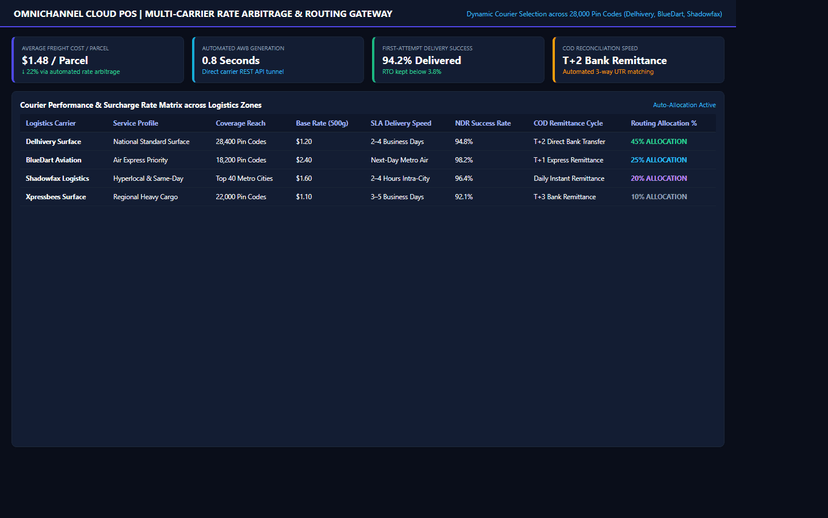The width and height of the screenshot is (828, 518).
Task: Select the SLA Delivery Speed column header
Action: (x=401, y=123)
